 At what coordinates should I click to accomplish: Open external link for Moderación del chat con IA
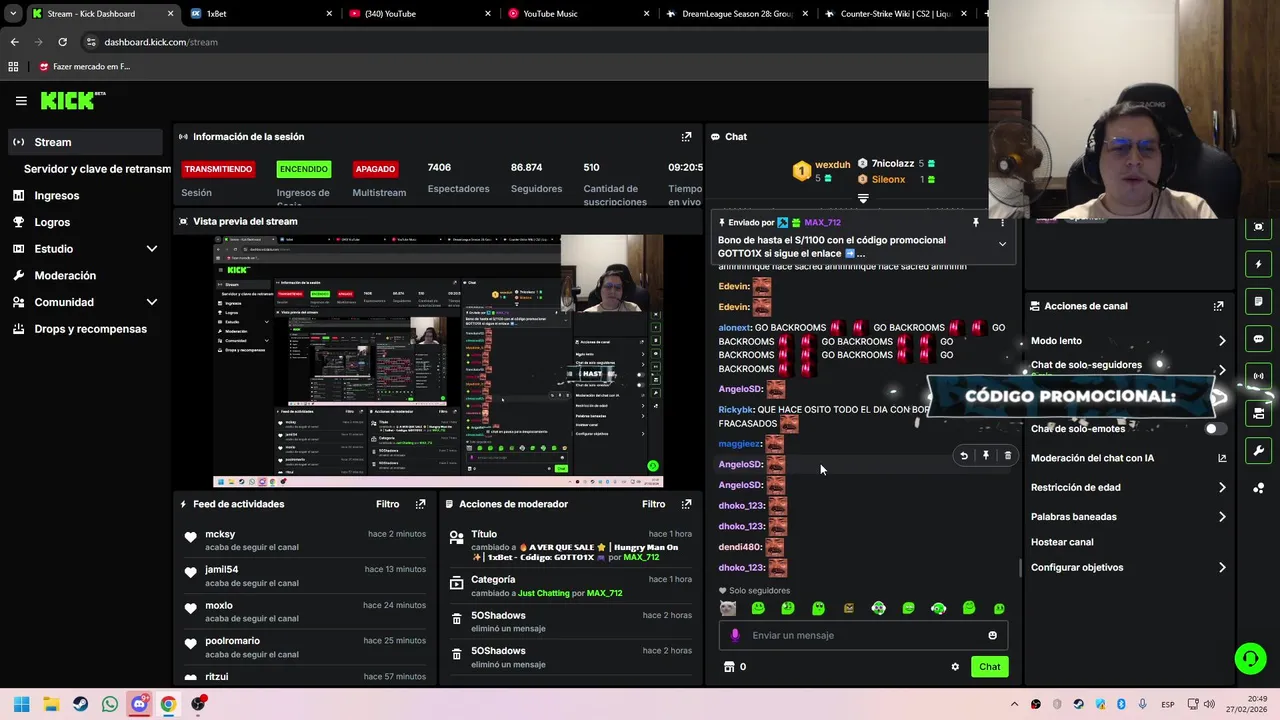coord(1221,458)
